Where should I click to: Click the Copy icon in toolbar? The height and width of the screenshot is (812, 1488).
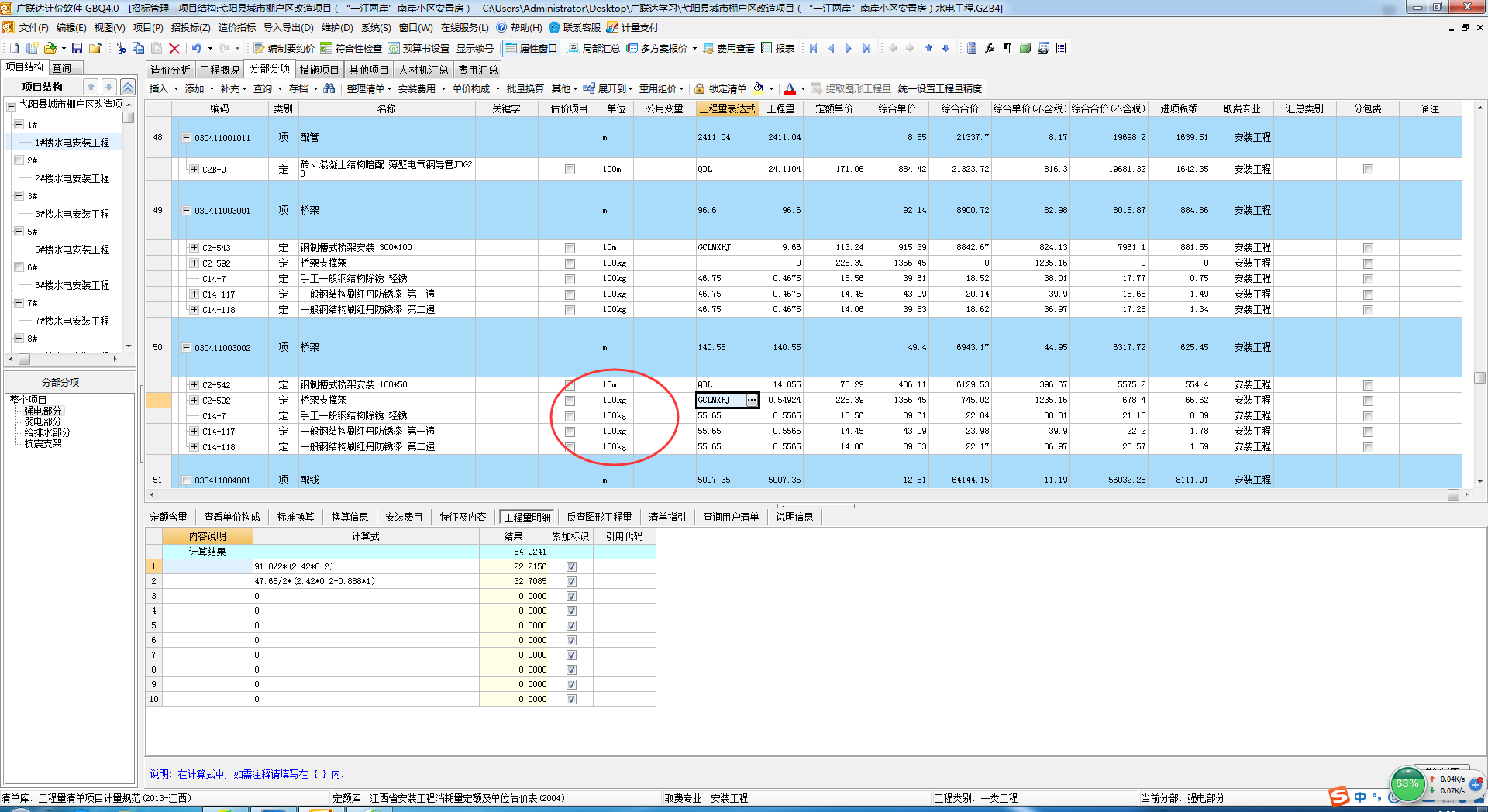click(139, 48)
